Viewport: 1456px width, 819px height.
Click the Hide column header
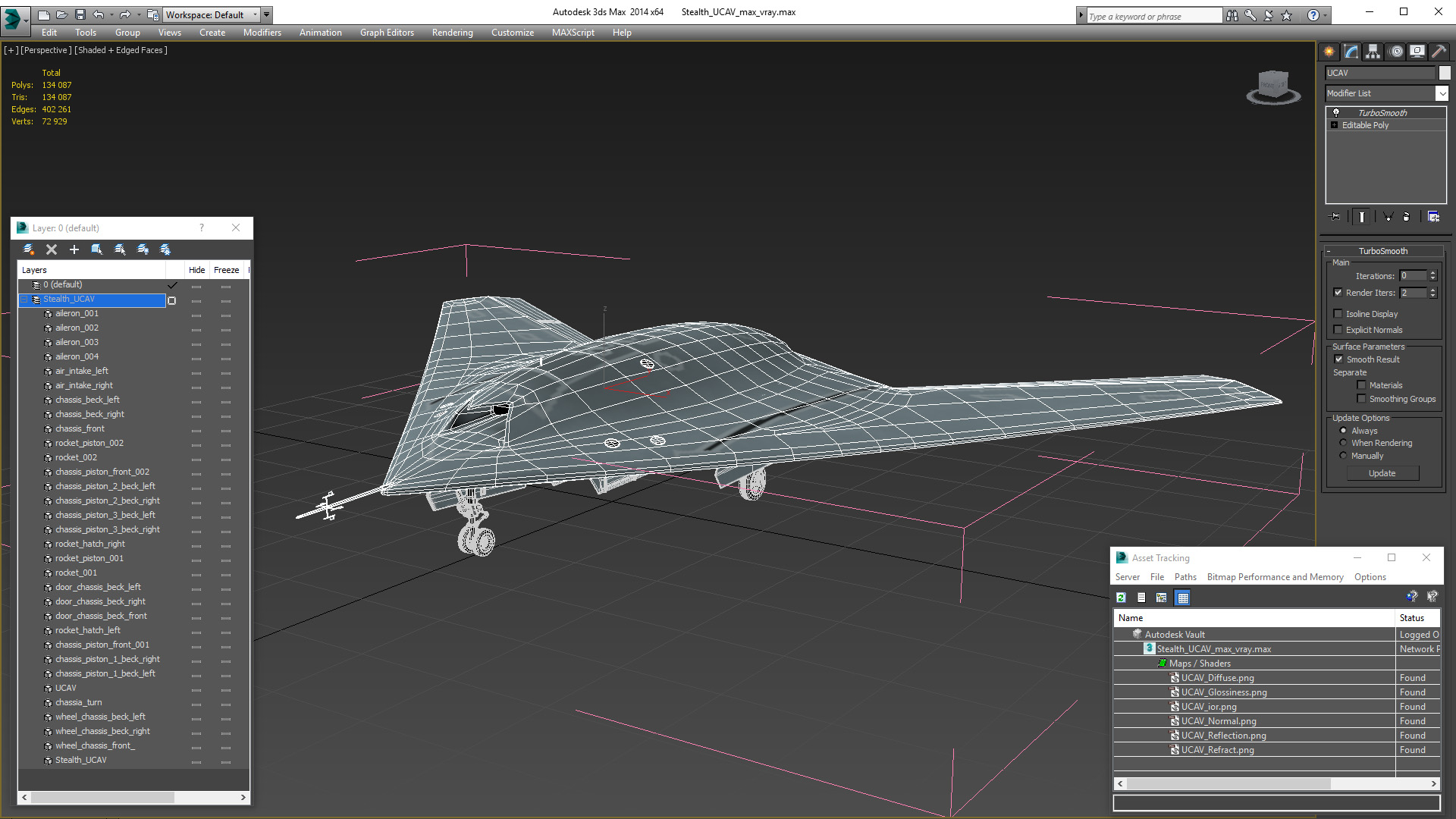(x=197, y=270)
